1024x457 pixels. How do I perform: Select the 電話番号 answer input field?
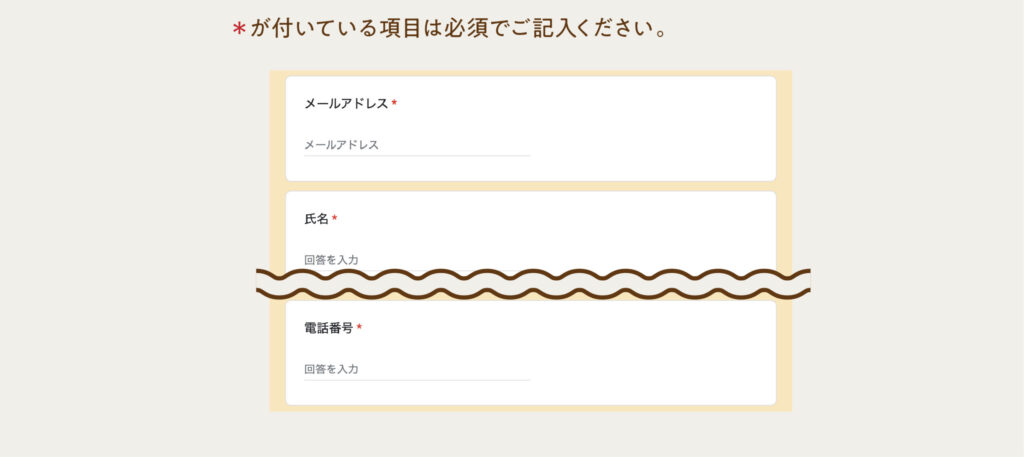point(416,369)
